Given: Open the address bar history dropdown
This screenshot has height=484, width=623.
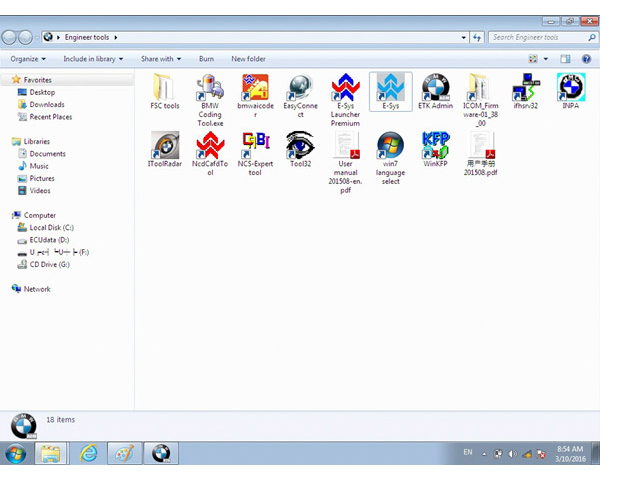Looking at the screenshot, I should click(463, 37).
